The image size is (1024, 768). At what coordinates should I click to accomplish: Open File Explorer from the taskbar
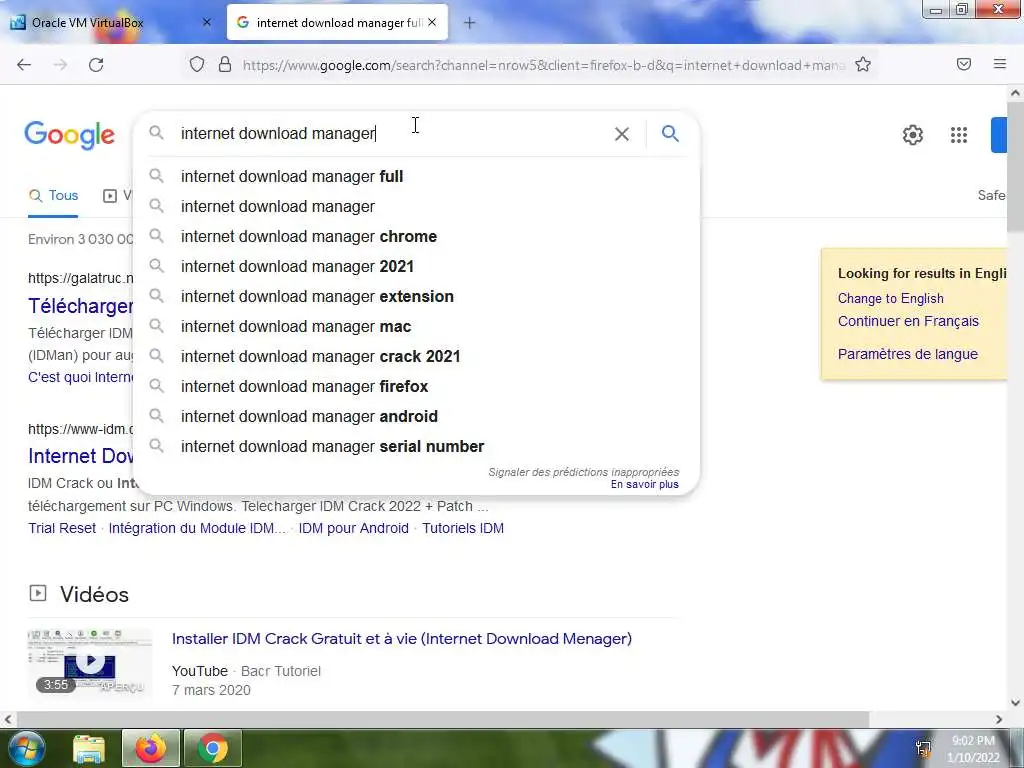tap(89, 749)
